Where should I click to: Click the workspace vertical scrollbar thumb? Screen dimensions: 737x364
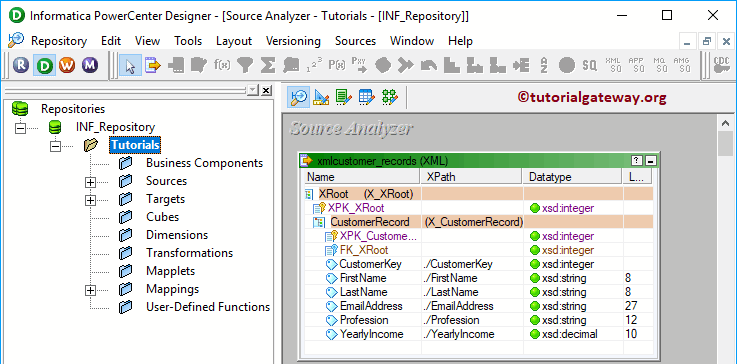pyautogui.click(x=725, y=143)
